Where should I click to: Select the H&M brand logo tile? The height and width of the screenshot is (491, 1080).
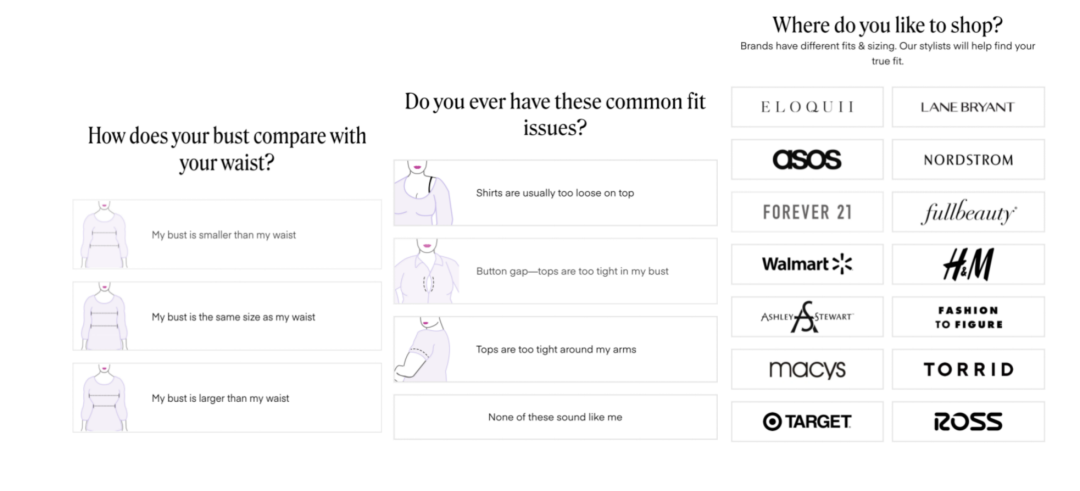(x=967, y=264)
